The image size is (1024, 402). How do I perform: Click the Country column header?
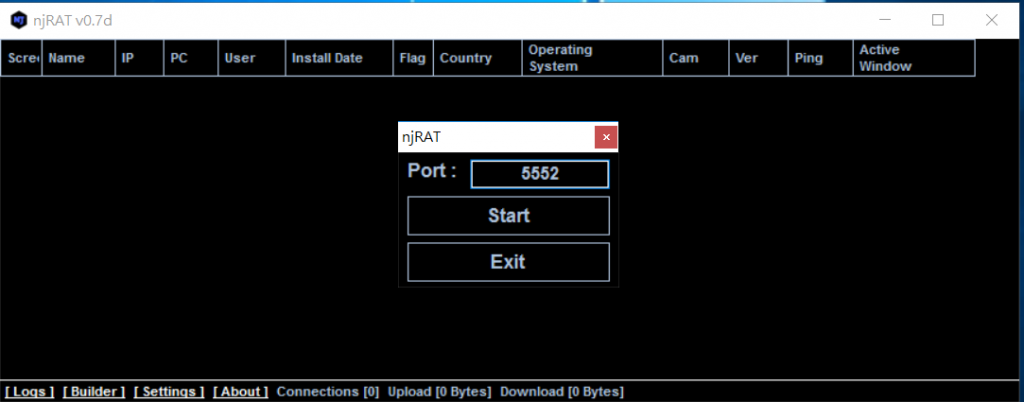coord(477,58)
